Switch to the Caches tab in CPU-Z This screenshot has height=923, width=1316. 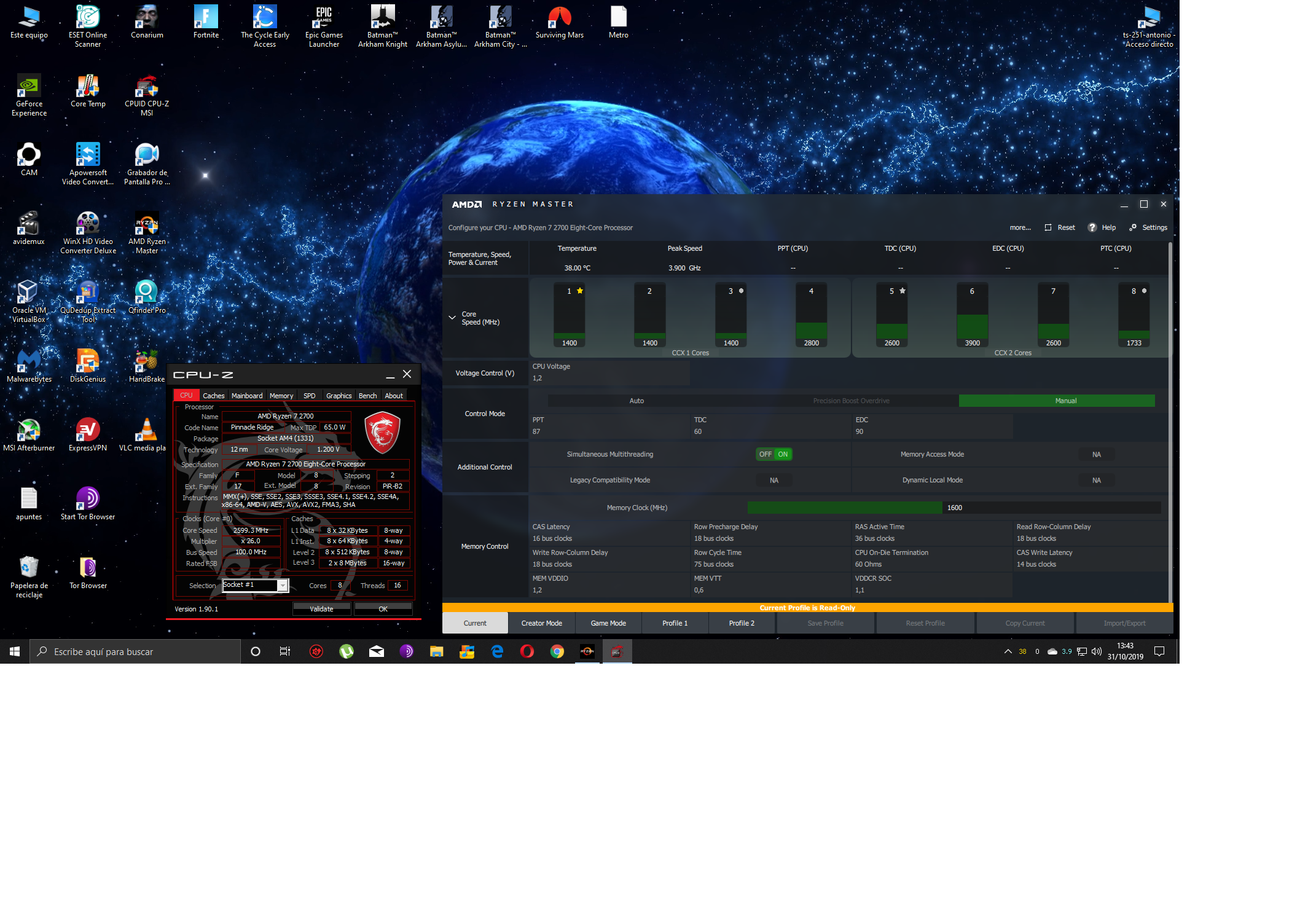[213, 396]
